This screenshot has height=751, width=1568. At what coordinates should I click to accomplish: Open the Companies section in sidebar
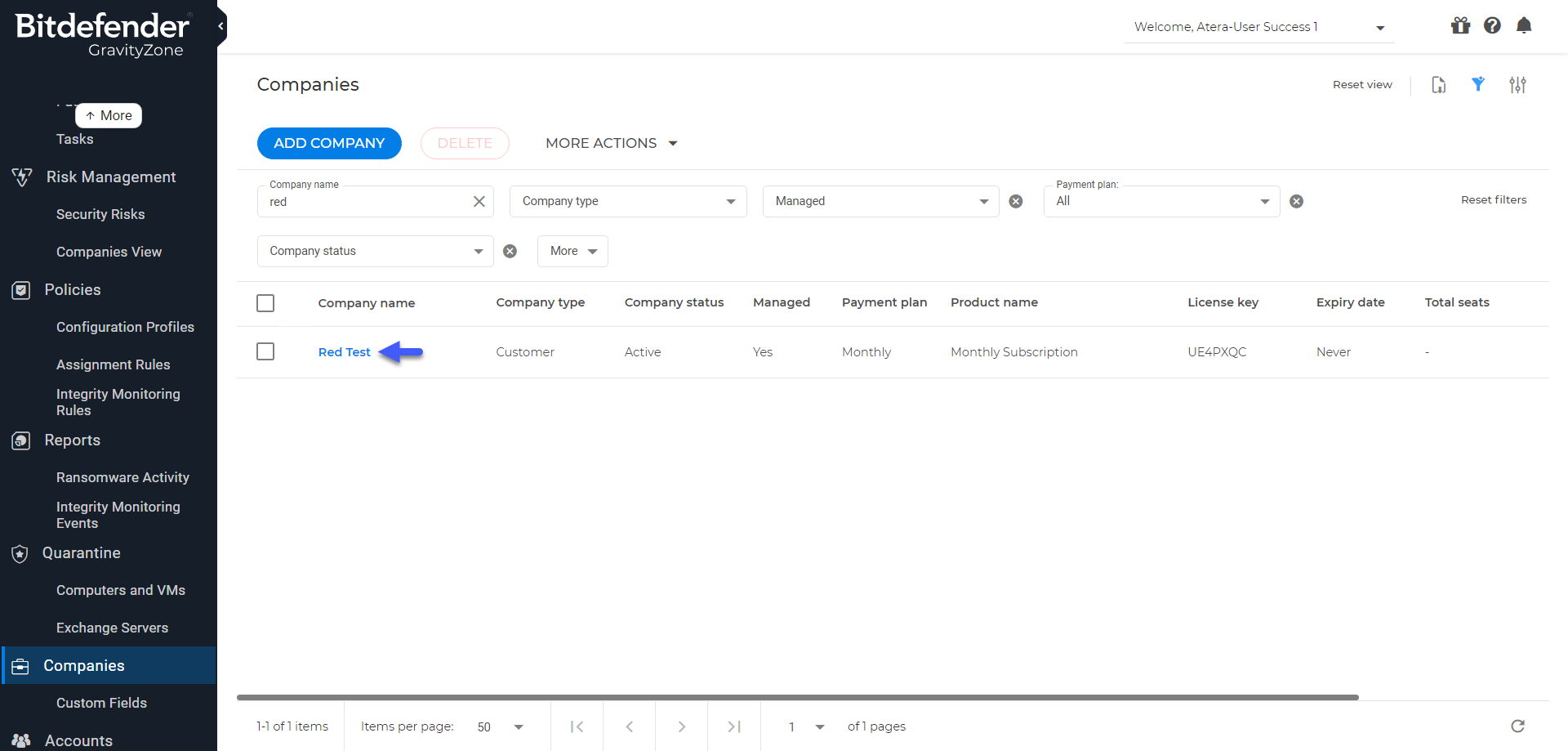pyautogui.click(x=82, y=665)
